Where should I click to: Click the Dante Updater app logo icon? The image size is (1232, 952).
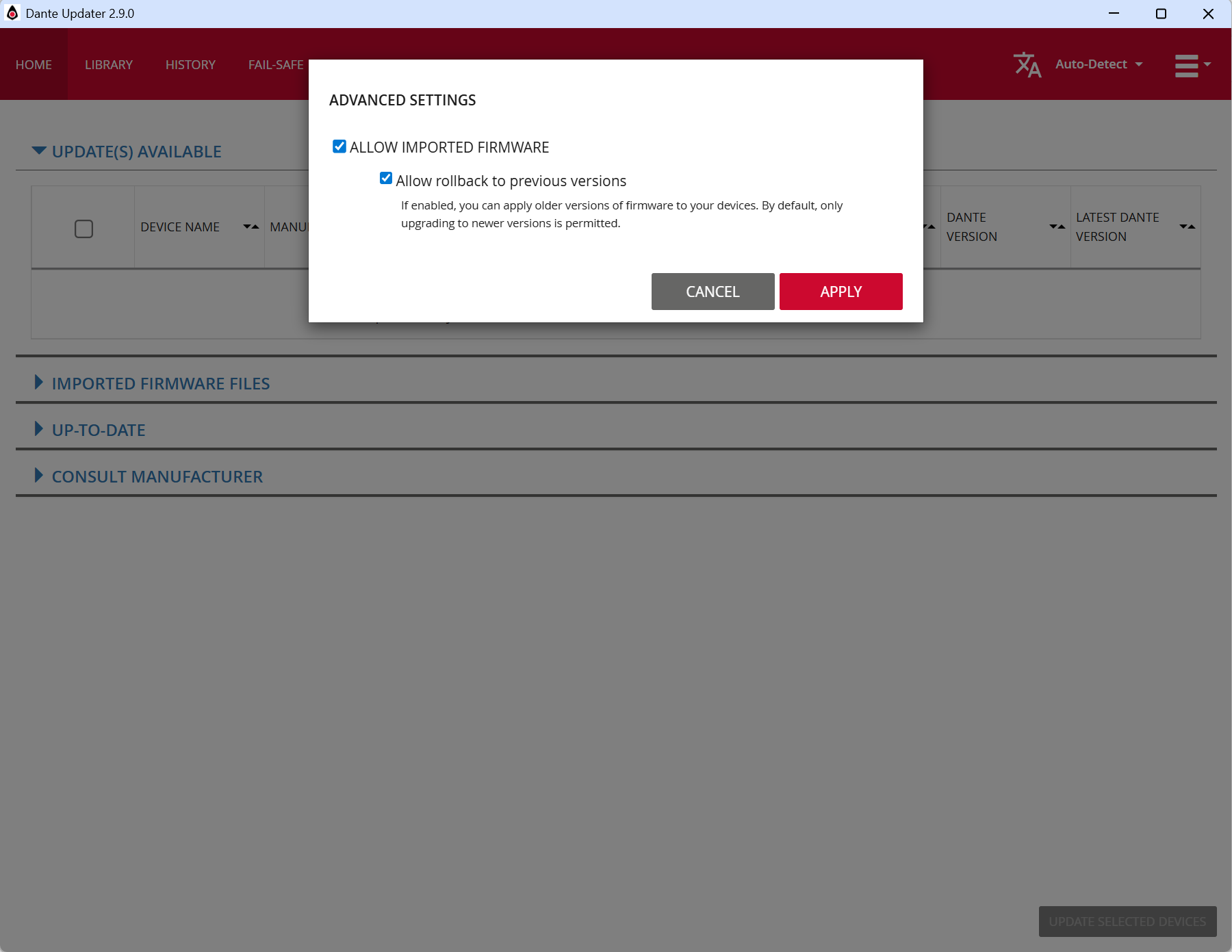12,14
